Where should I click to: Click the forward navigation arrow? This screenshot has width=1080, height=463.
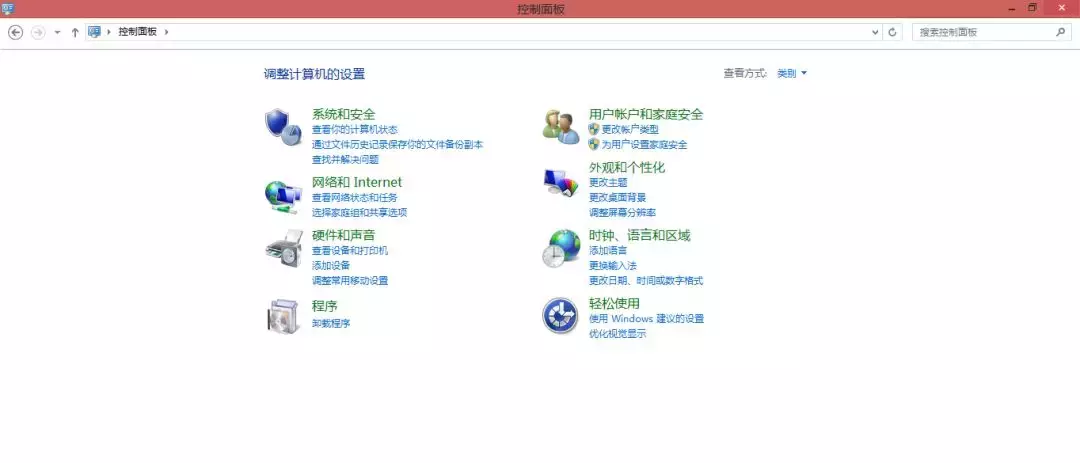[38, 32]
